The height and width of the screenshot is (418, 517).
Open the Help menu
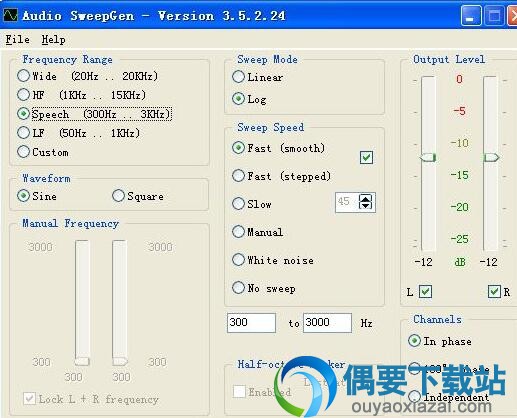53,40
